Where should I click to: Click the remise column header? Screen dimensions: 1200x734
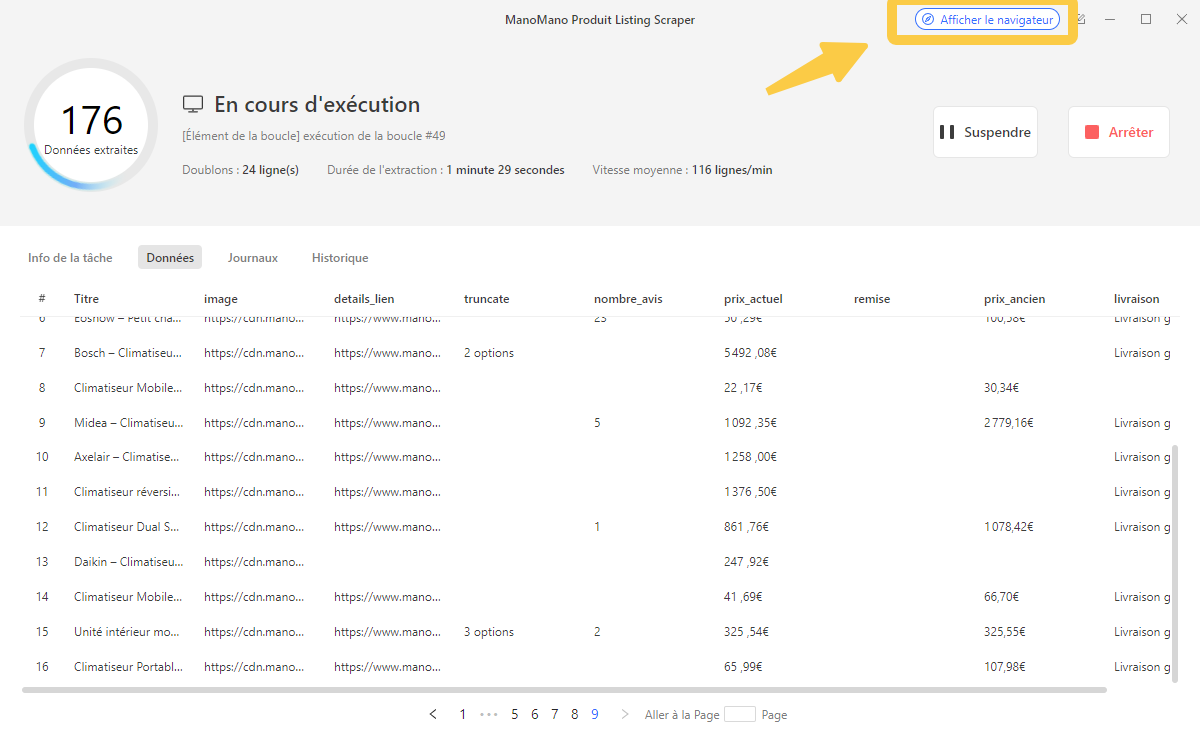coord(872,299)
